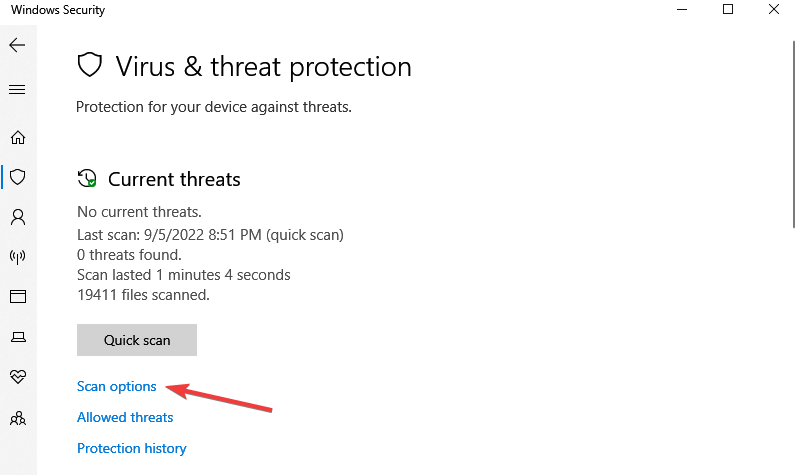Open App & browser control icon
This screenshot has height=475, width=796.
(x=18, y=296)
